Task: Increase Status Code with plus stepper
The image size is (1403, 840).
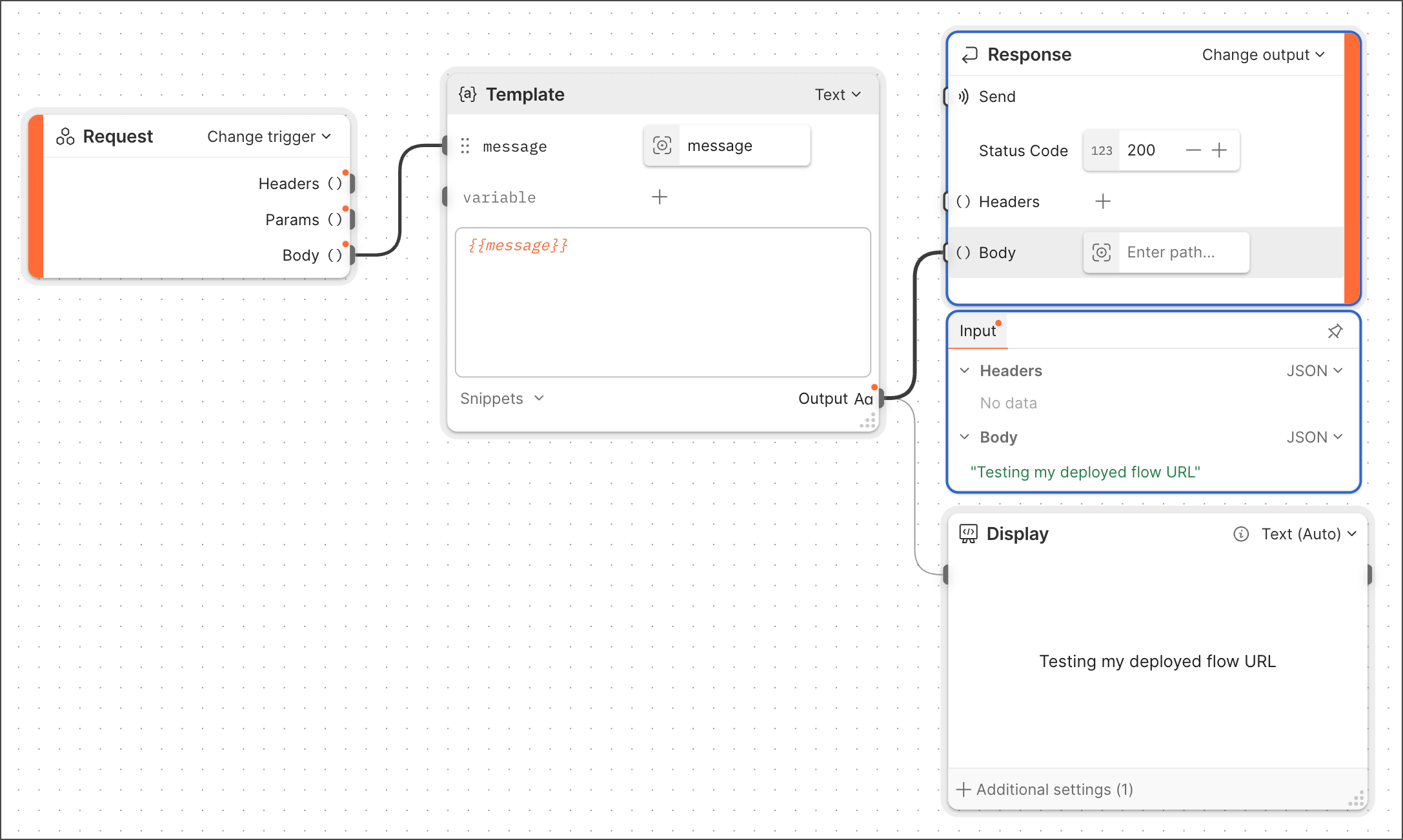Action: (1219, 150)
